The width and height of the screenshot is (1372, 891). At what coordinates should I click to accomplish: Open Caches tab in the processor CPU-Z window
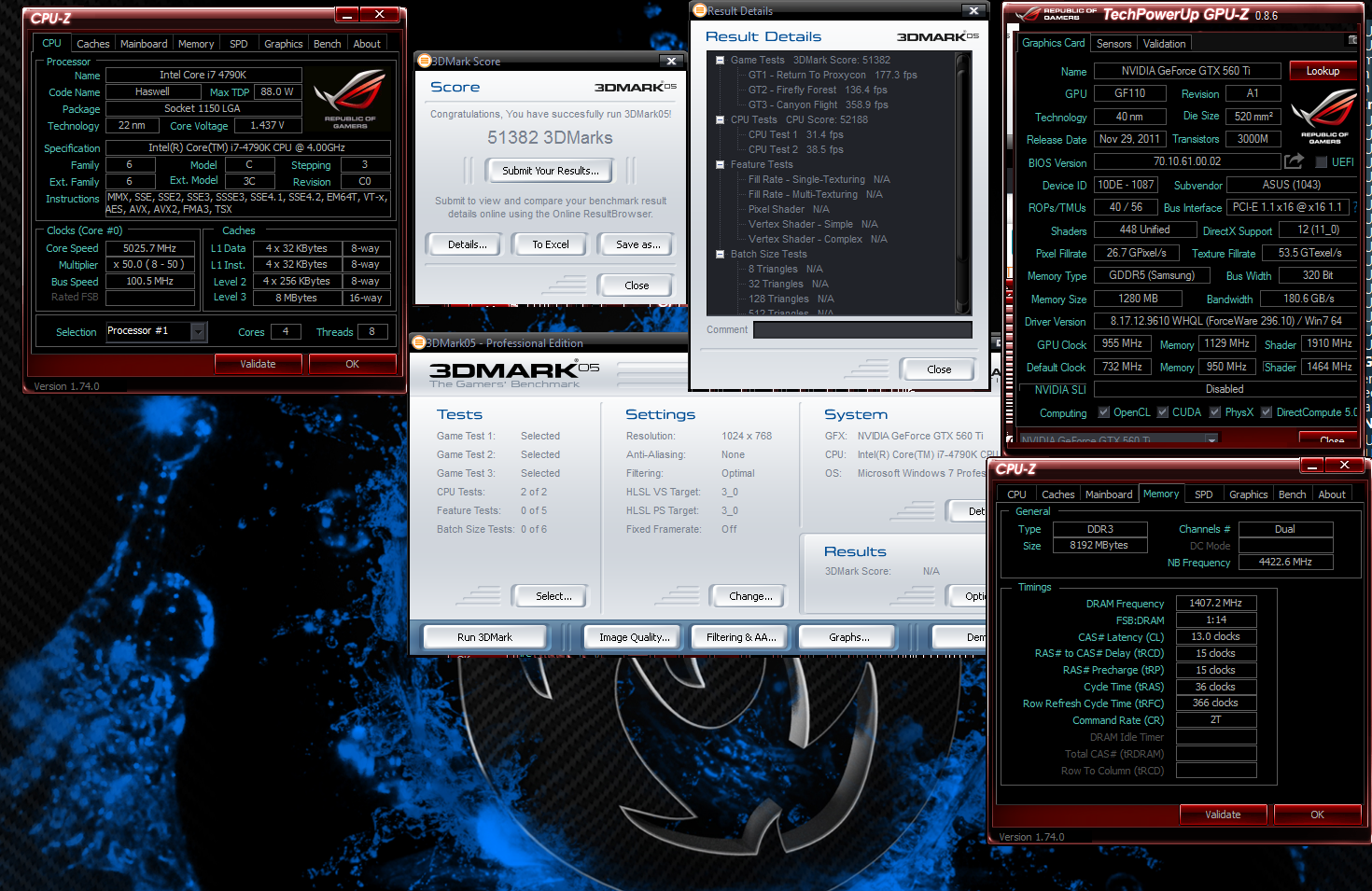coord(92,44)
